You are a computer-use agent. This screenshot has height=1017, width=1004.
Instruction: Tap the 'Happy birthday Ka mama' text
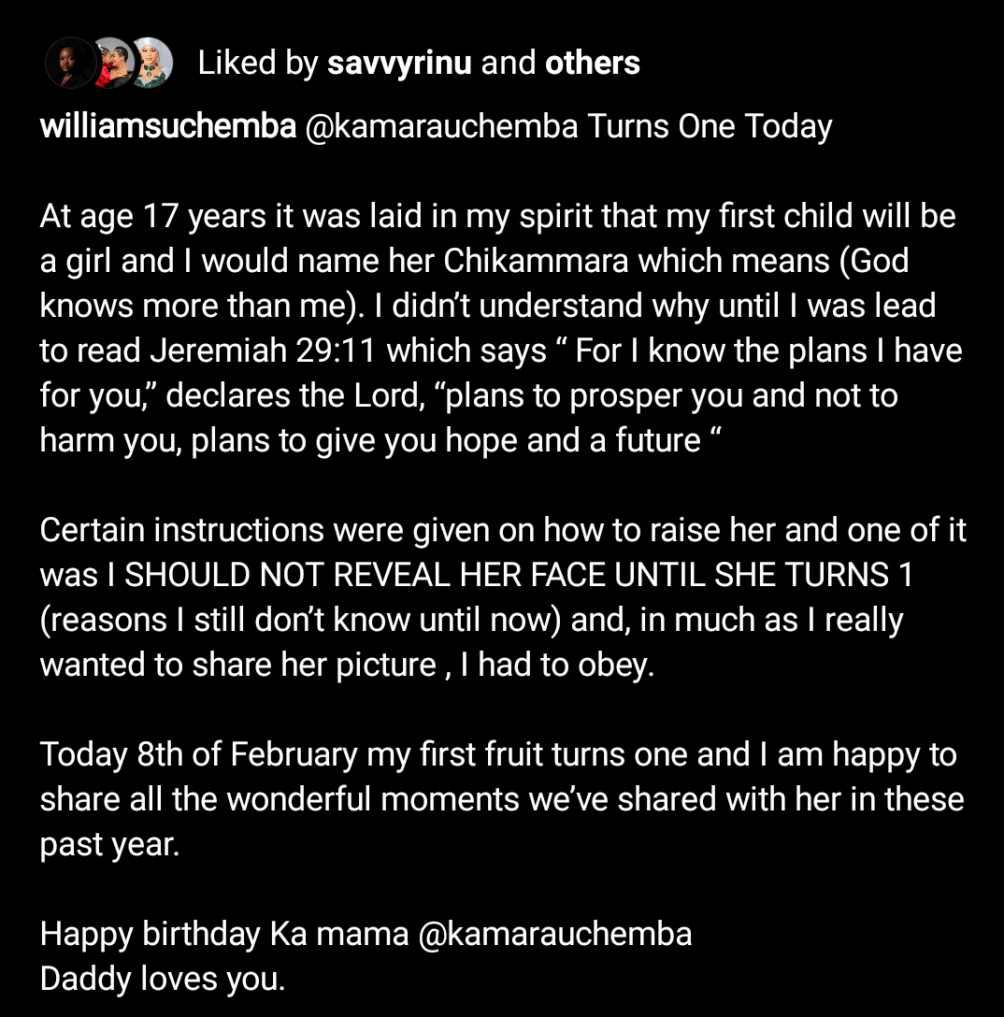[224, 935]
